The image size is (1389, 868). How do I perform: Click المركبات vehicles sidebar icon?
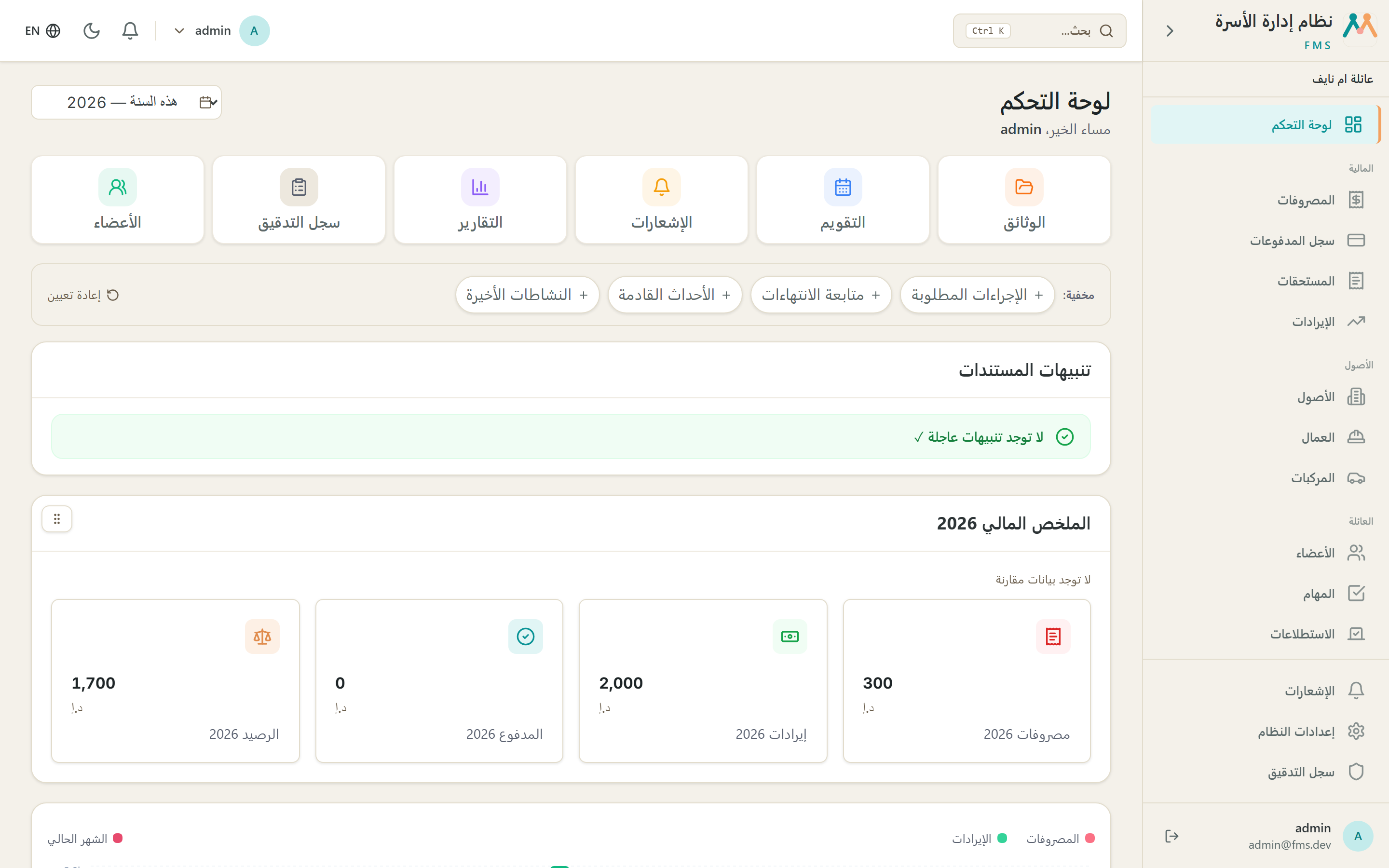coord(1356,477)
